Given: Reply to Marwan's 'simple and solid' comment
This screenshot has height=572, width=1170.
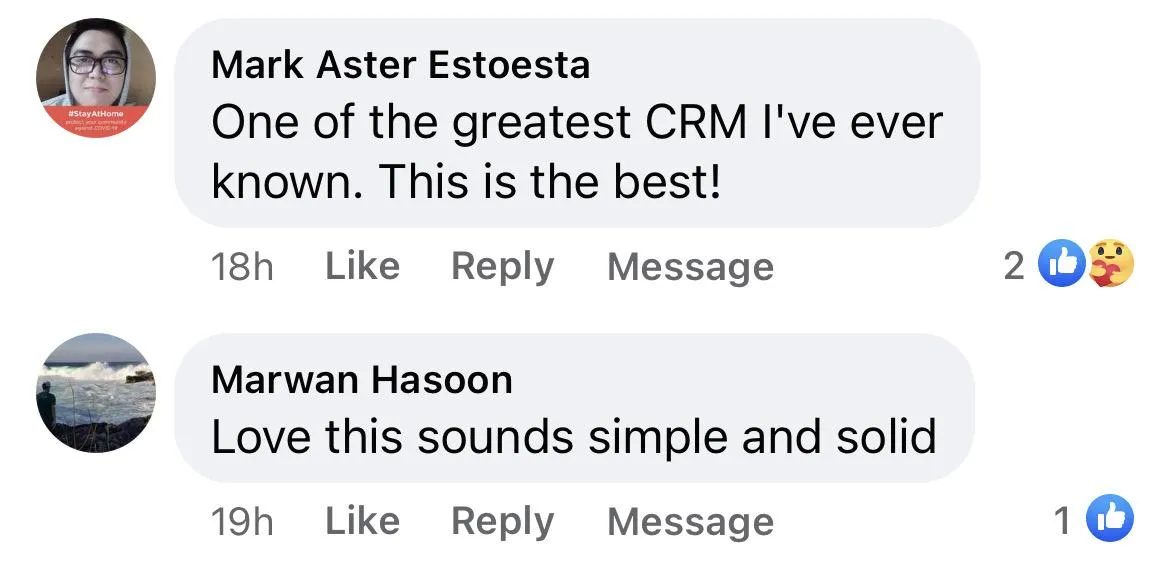Looking at the screenshot, I should [x=503, y=523].
